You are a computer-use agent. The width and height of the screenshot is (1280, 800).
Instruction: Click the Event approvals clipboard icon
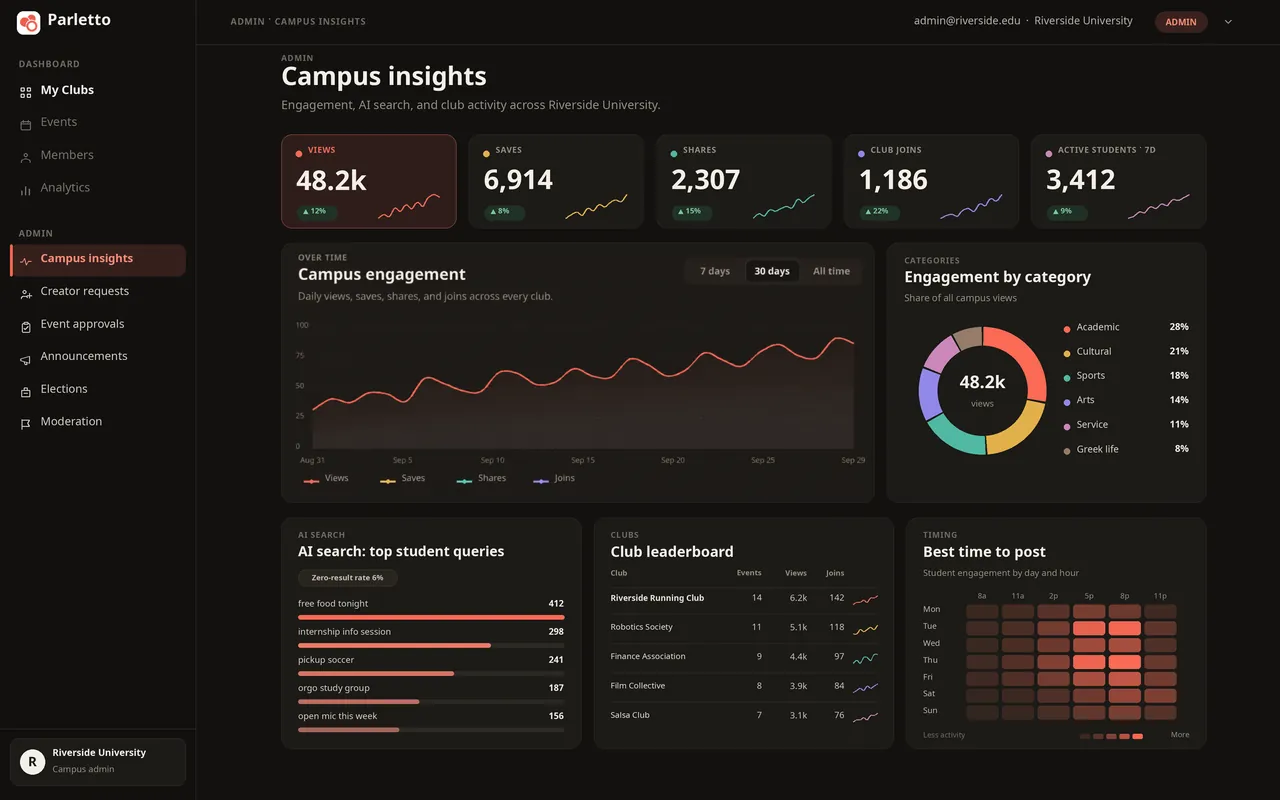(26, 326)
